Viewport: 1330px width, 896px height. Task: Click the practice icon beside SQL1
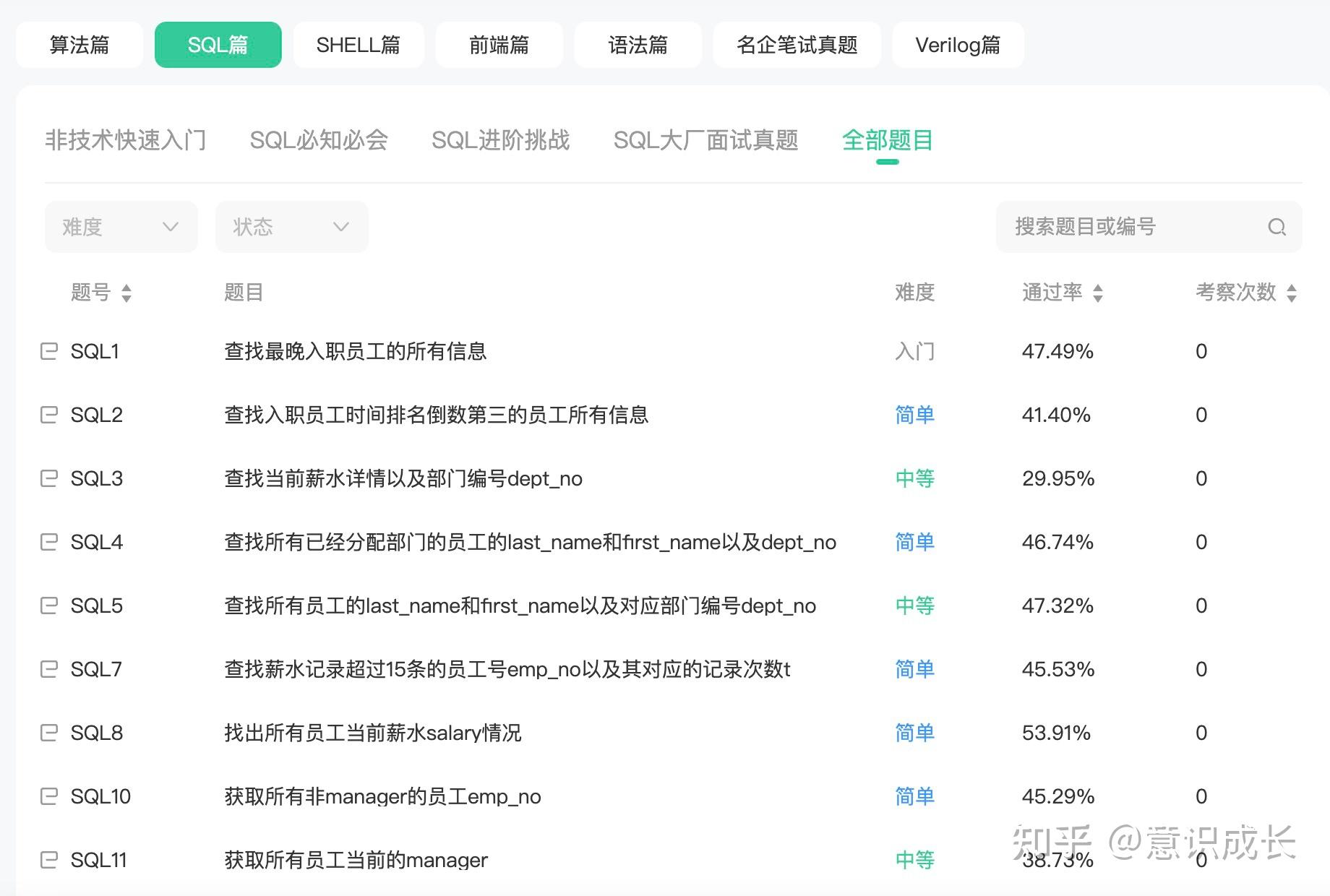point(48,351)
